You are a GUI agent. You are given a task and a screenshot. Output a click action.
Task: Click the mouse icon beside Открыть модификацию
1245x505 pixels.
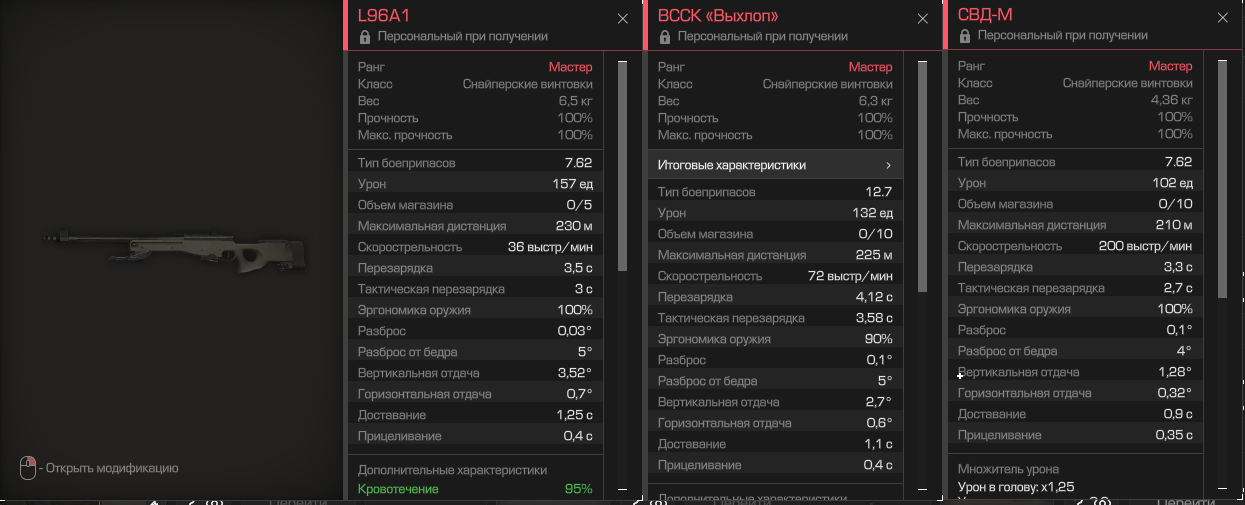click(28, 467)
